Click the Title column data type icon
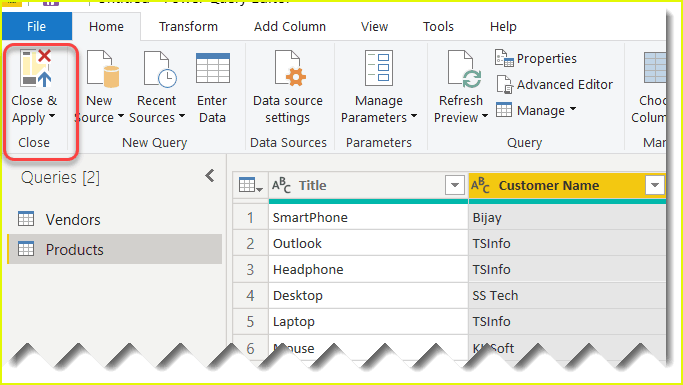 [281, 186]
